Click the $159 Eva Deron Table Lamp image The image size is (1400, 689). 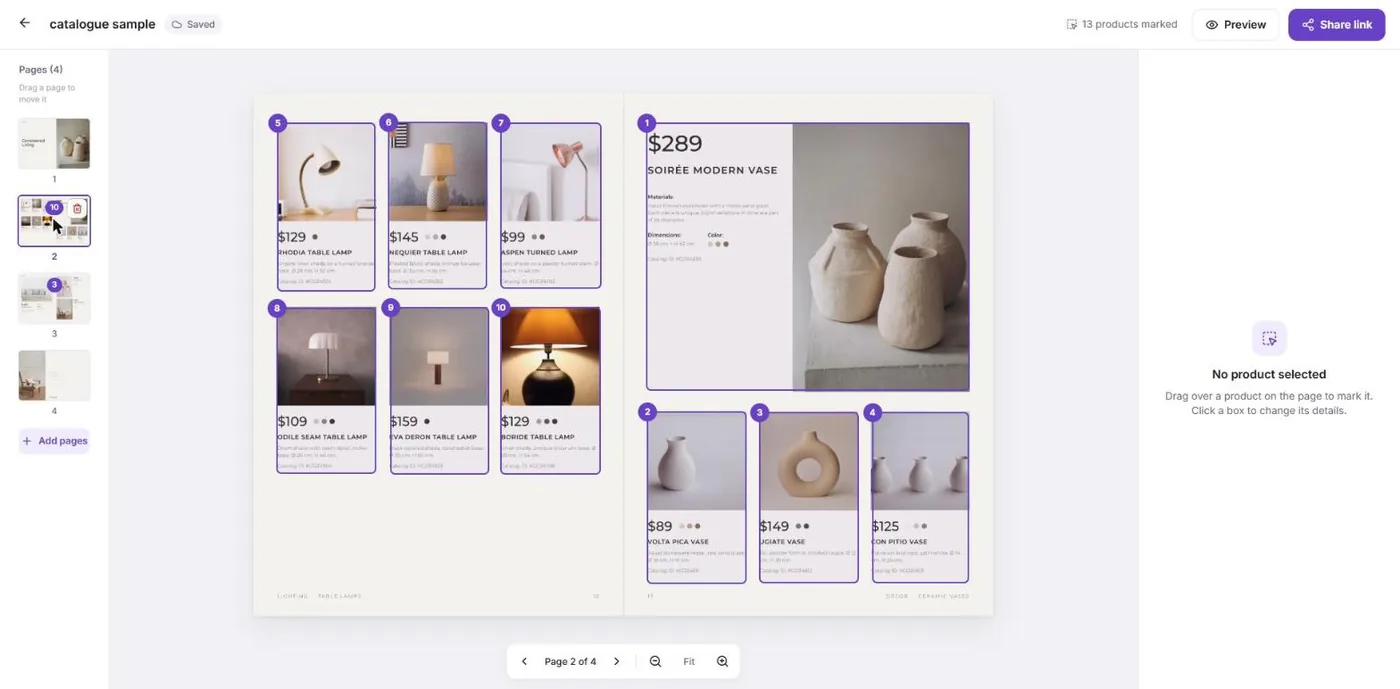439,357
